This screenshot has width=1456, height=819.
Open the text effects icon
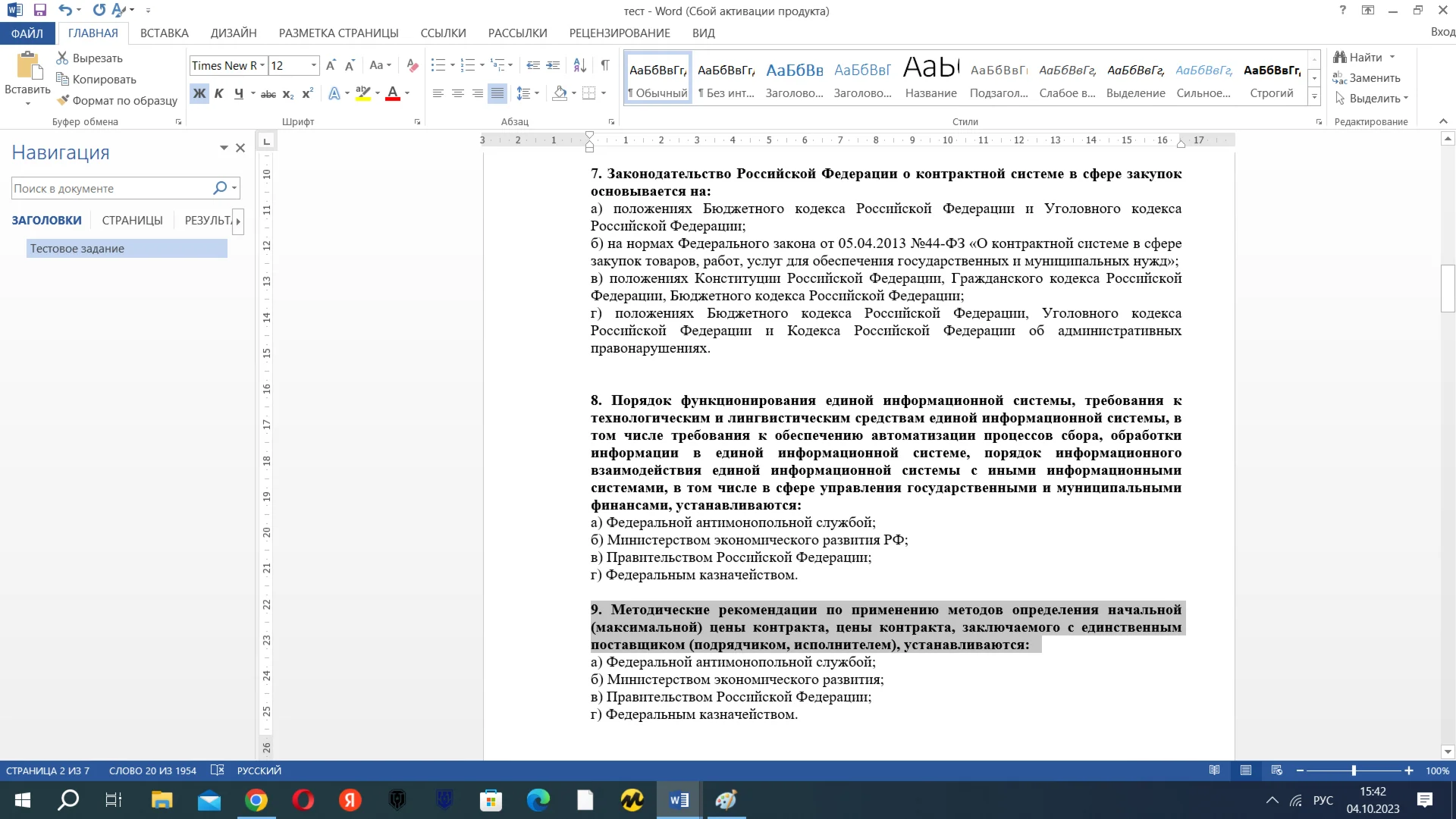[x=334, y=94]
